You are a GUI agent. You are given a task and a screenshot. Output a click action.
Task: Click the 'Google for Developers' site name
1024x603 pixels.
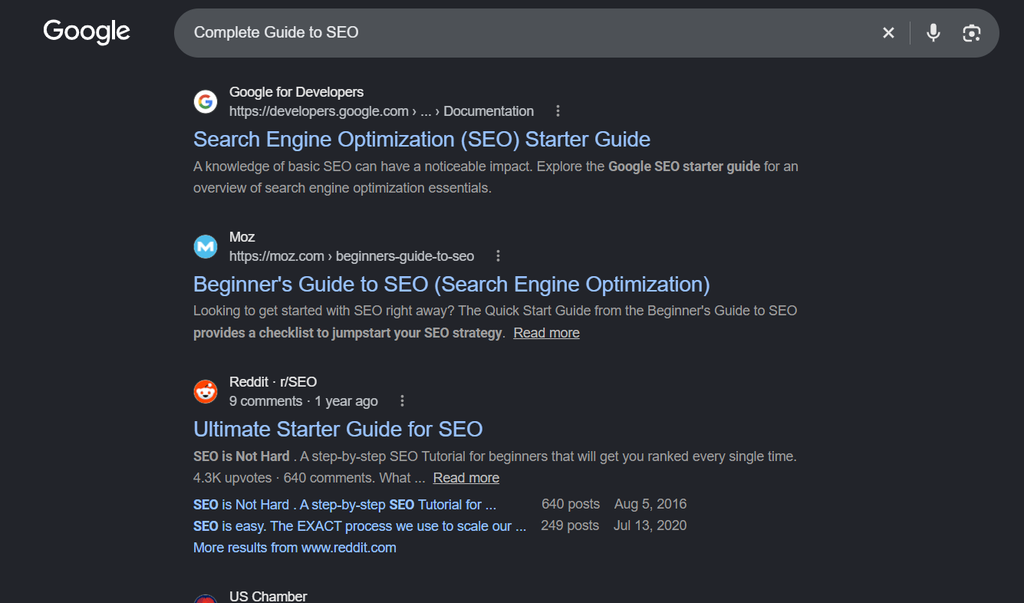click(x=296, y=92)
